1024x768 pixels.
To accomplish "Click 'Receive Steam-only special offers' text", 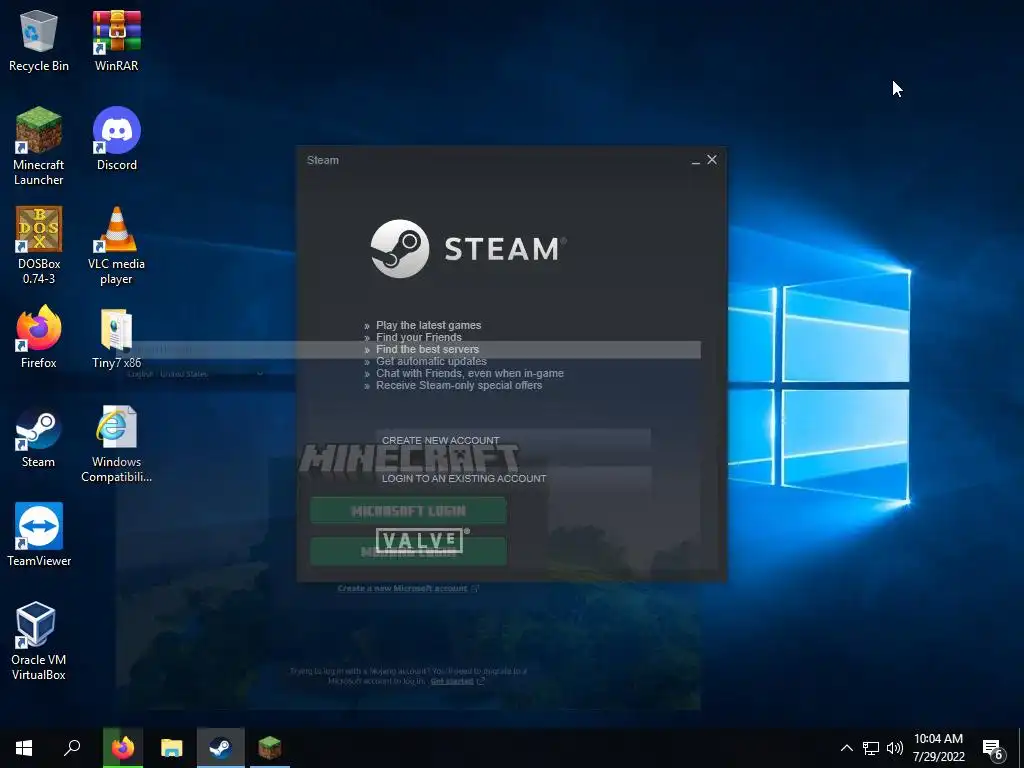I will (458, 385).
